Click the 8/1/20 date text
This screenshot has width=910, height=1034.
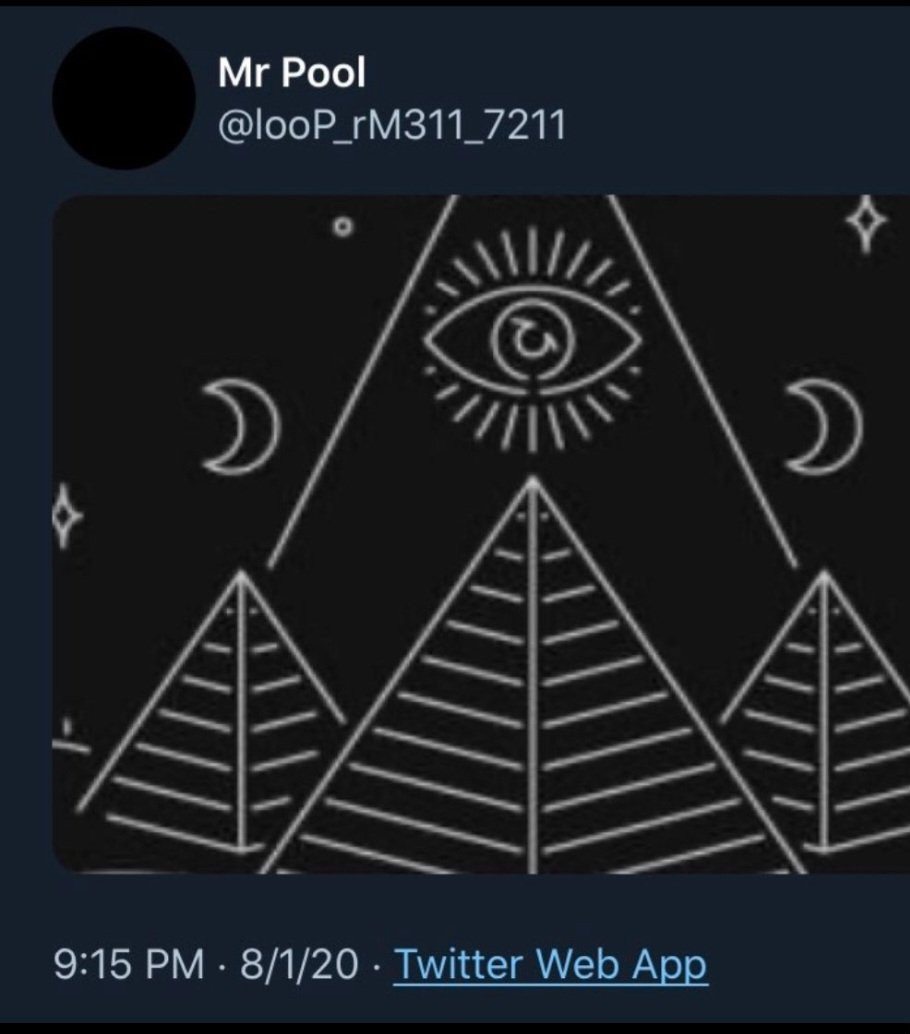(299, 964)
